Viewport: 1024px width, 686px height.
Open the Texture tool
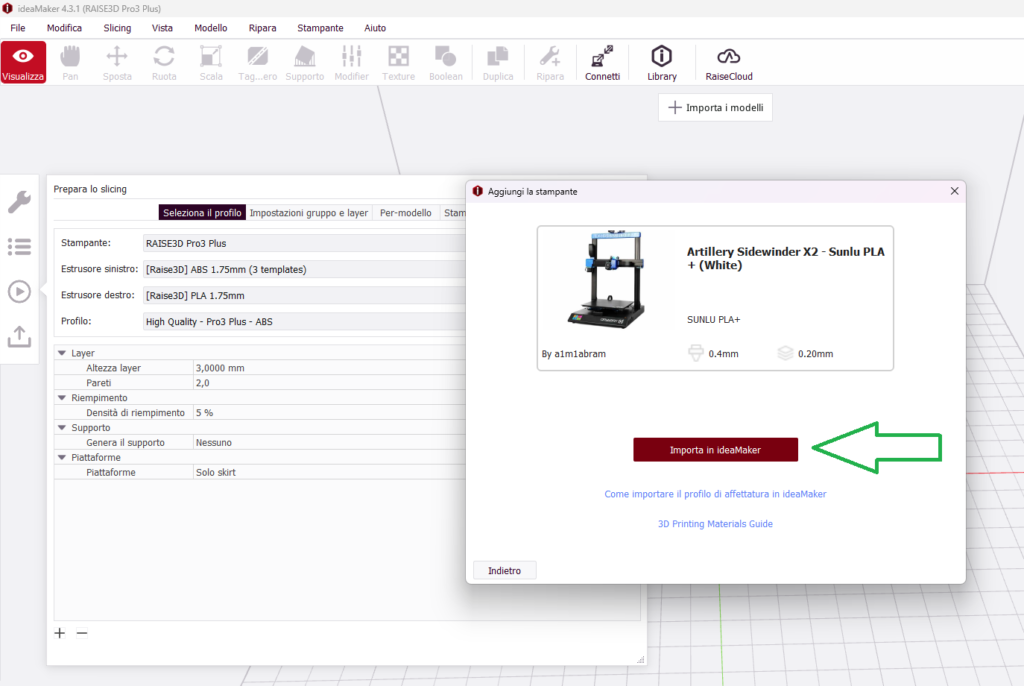tap(398, 62)
